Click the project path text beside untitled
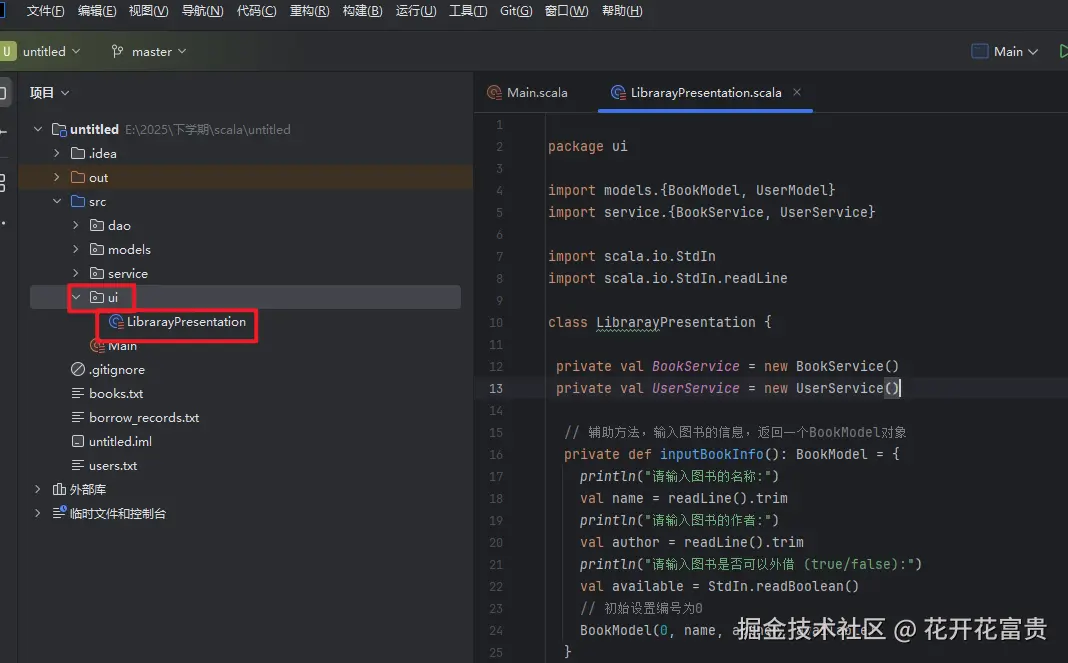Screen dimensions: 1068x663 tap(208, 129)
